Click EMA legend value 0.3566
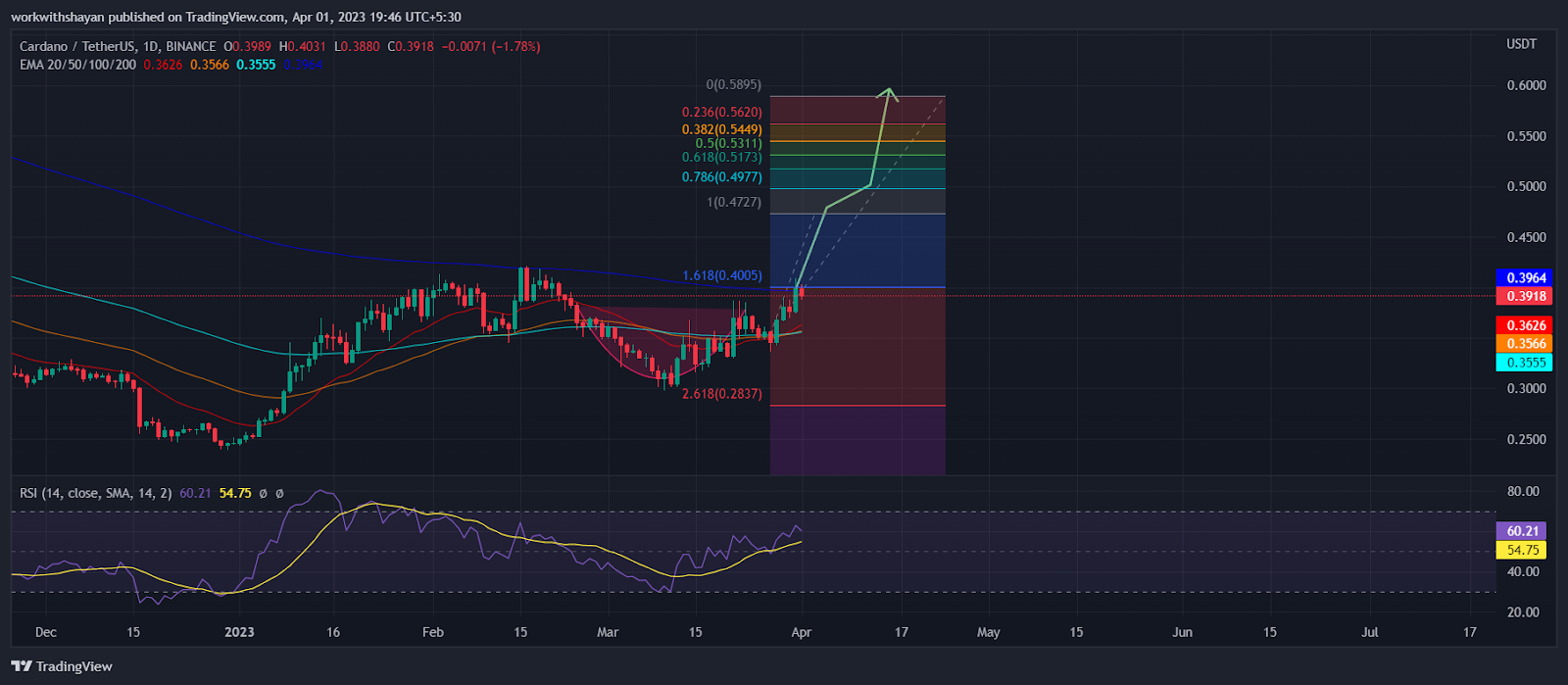 [210, 65]
